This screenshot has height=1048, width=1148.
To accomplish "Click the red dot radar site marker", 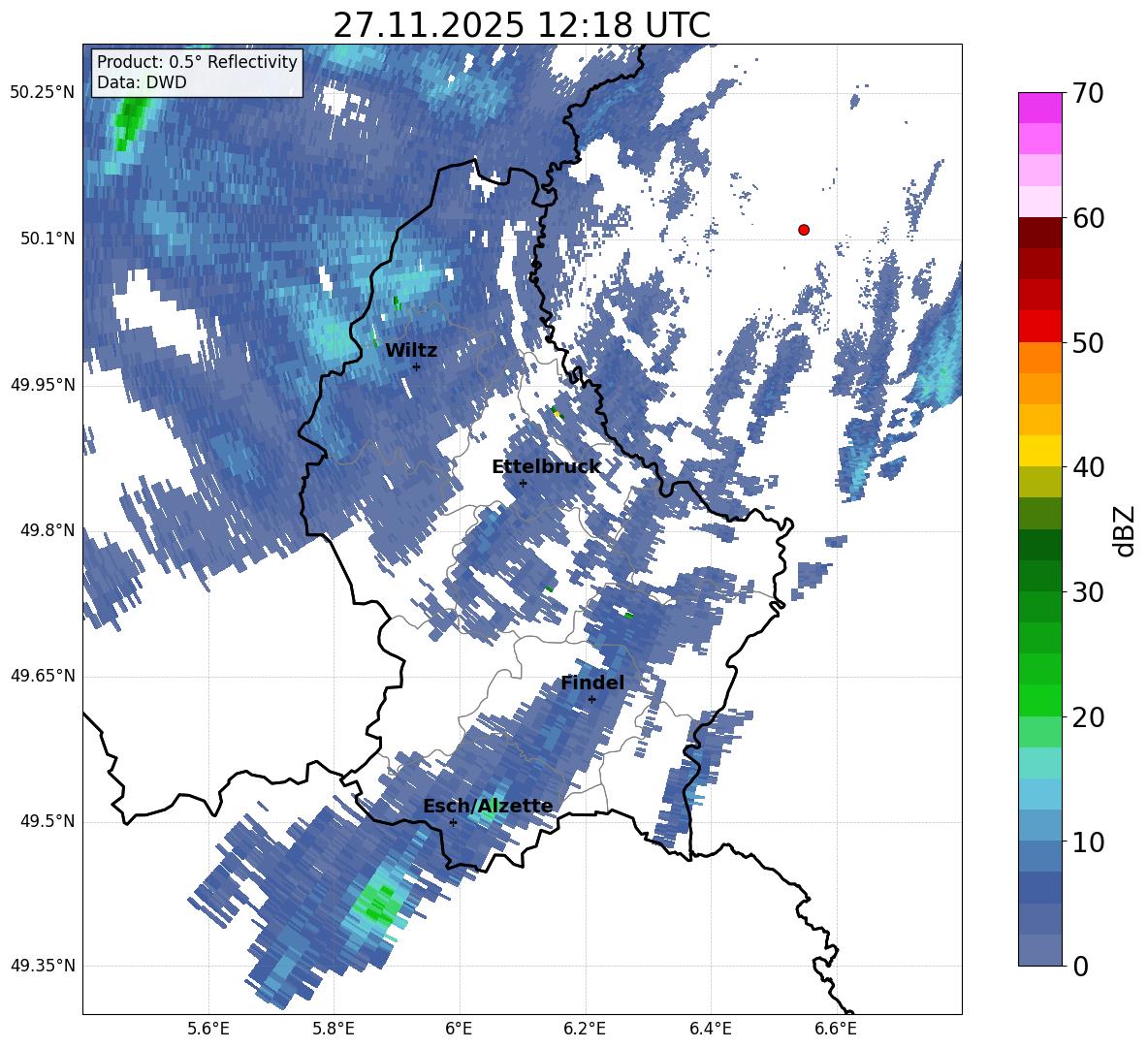I will (x=803, y=230).
